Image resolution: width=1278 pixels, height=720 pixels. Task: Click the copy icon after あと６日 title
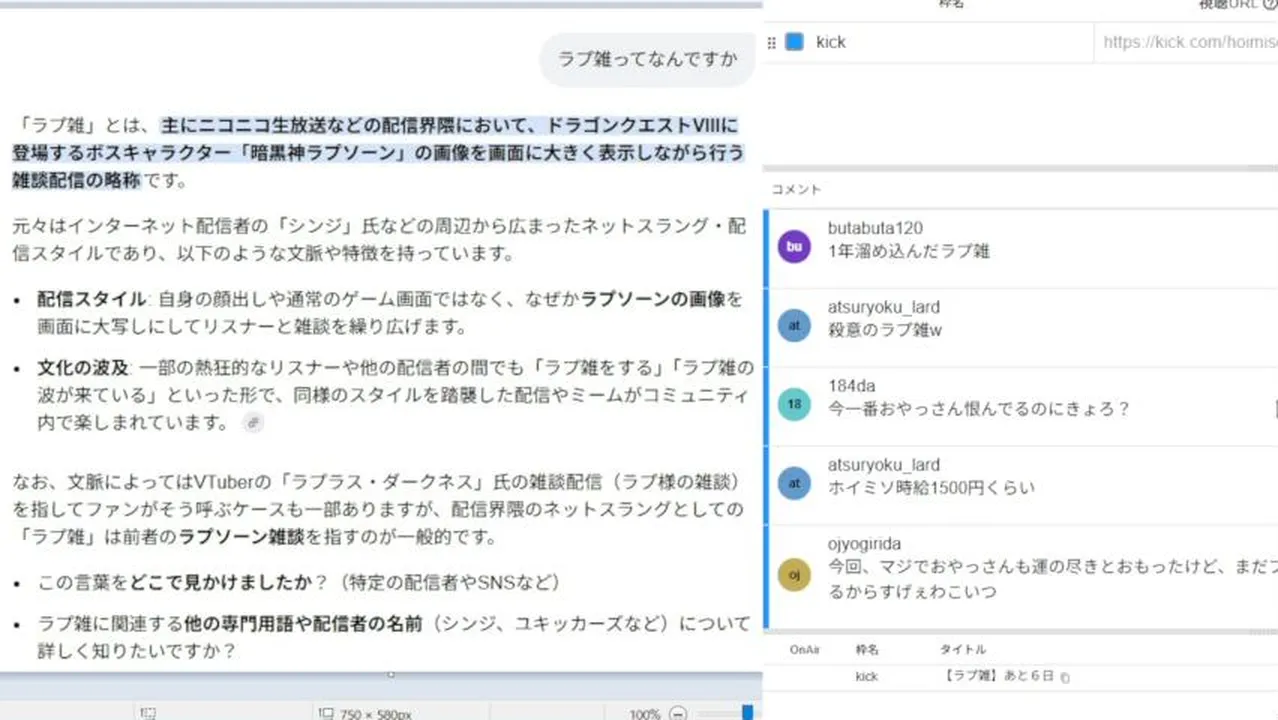1065,678
